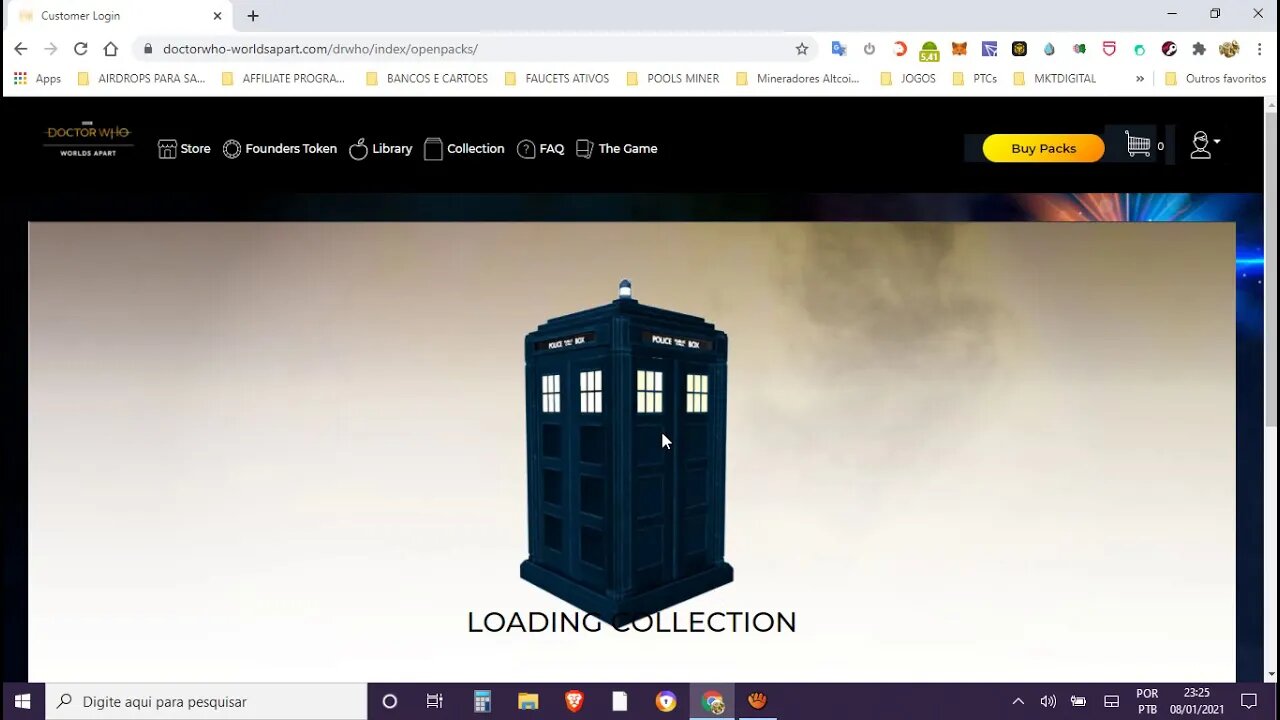
Task: Click the page vertical scrollbar
Action: click(1271, 270)
